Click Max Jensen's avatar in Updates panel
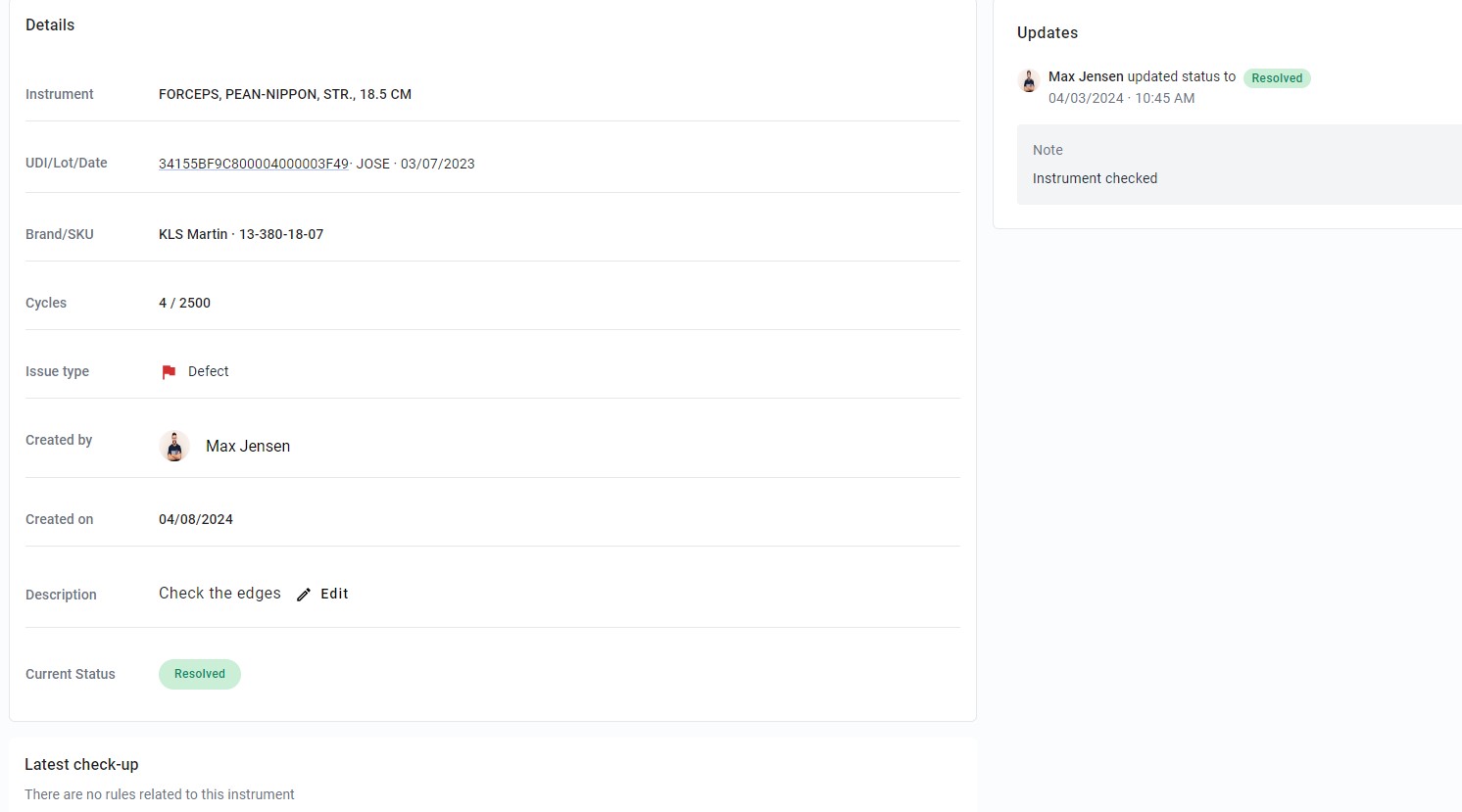The width and height of the screenshot is (1462, 812). click(x=1029, y=81)
